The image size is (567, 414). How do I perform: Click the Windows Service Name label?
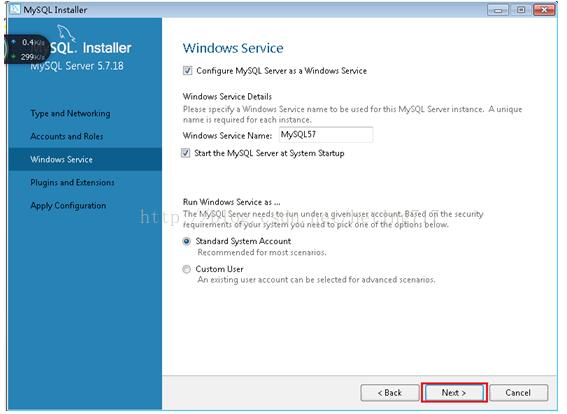point(227,136)
